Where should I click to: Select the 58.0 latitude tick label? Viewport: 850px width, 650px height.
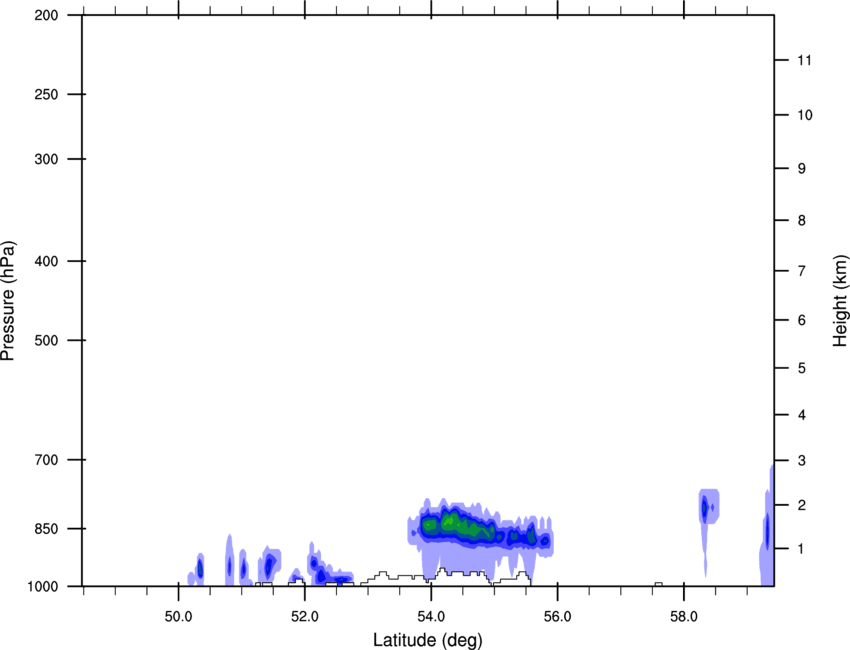683,615
